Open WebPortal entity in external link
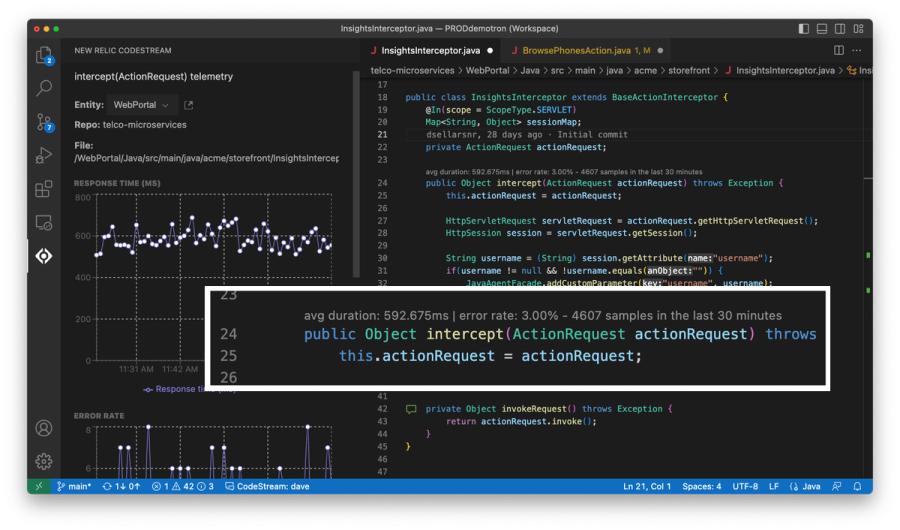The width and height of the screenshot is (900, 530). [188, 105]
